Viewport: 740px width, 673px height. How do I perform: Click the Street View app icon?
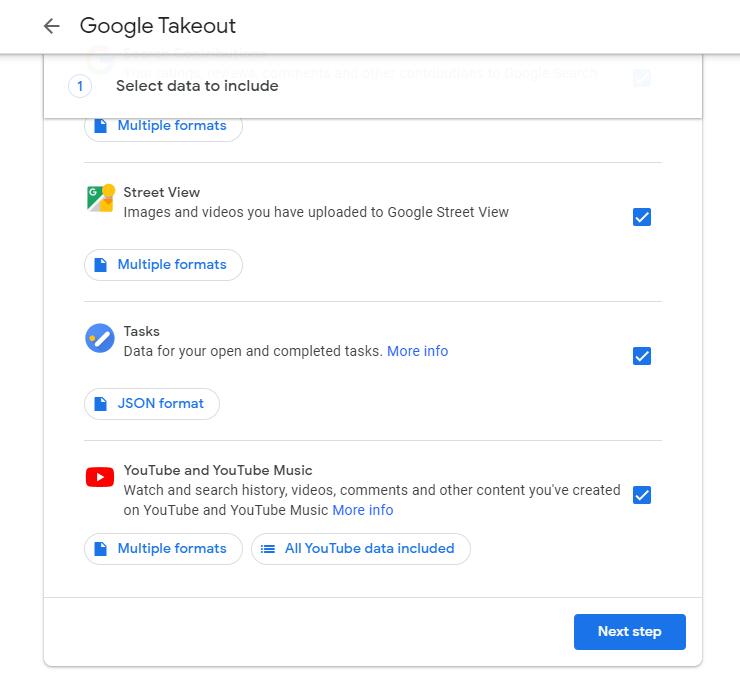pyautogui.click(x=101, y=198)
